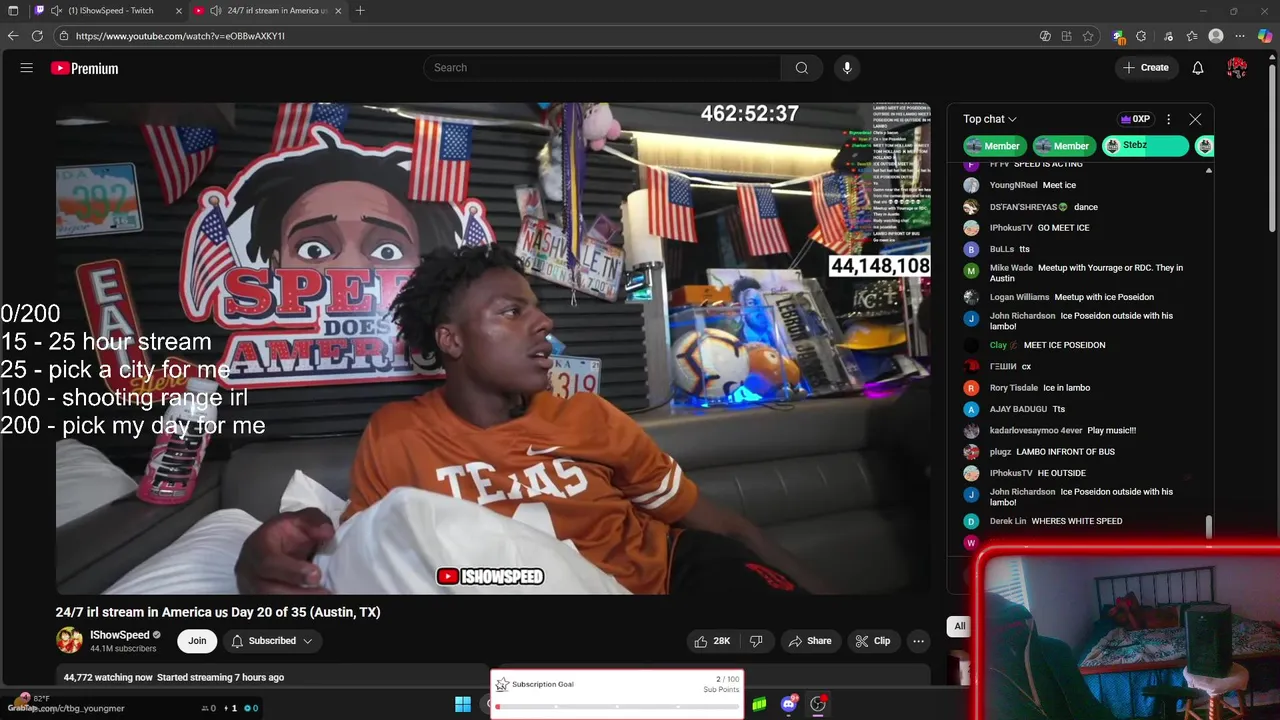1280x720 pixels.
Task: Select the All filter chip
Action: coord(959,626)
